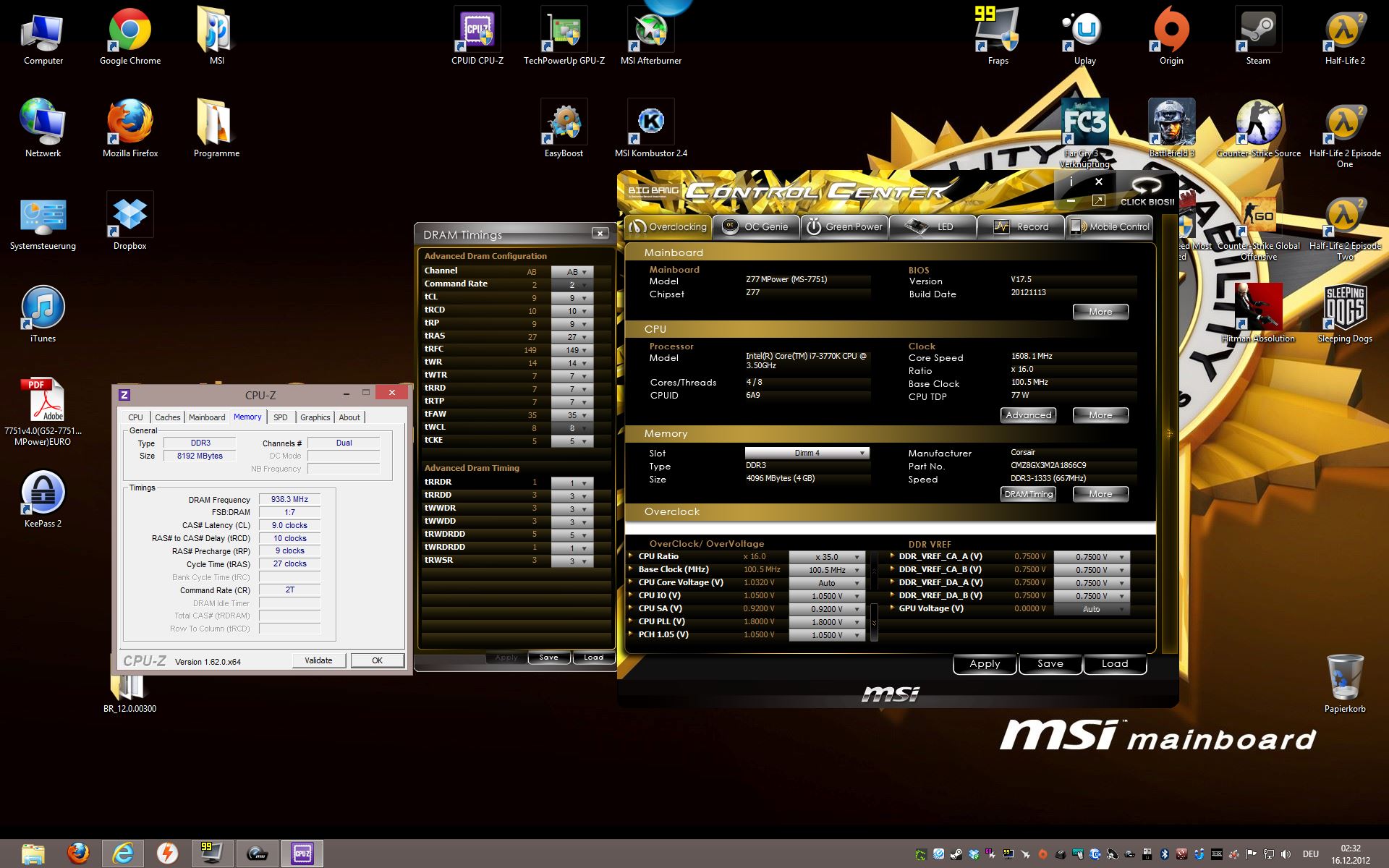Viewport: 1389px width, 868px height.
Task: Click the Advanced button under CPU
Action: click(x=1028, y=415)
